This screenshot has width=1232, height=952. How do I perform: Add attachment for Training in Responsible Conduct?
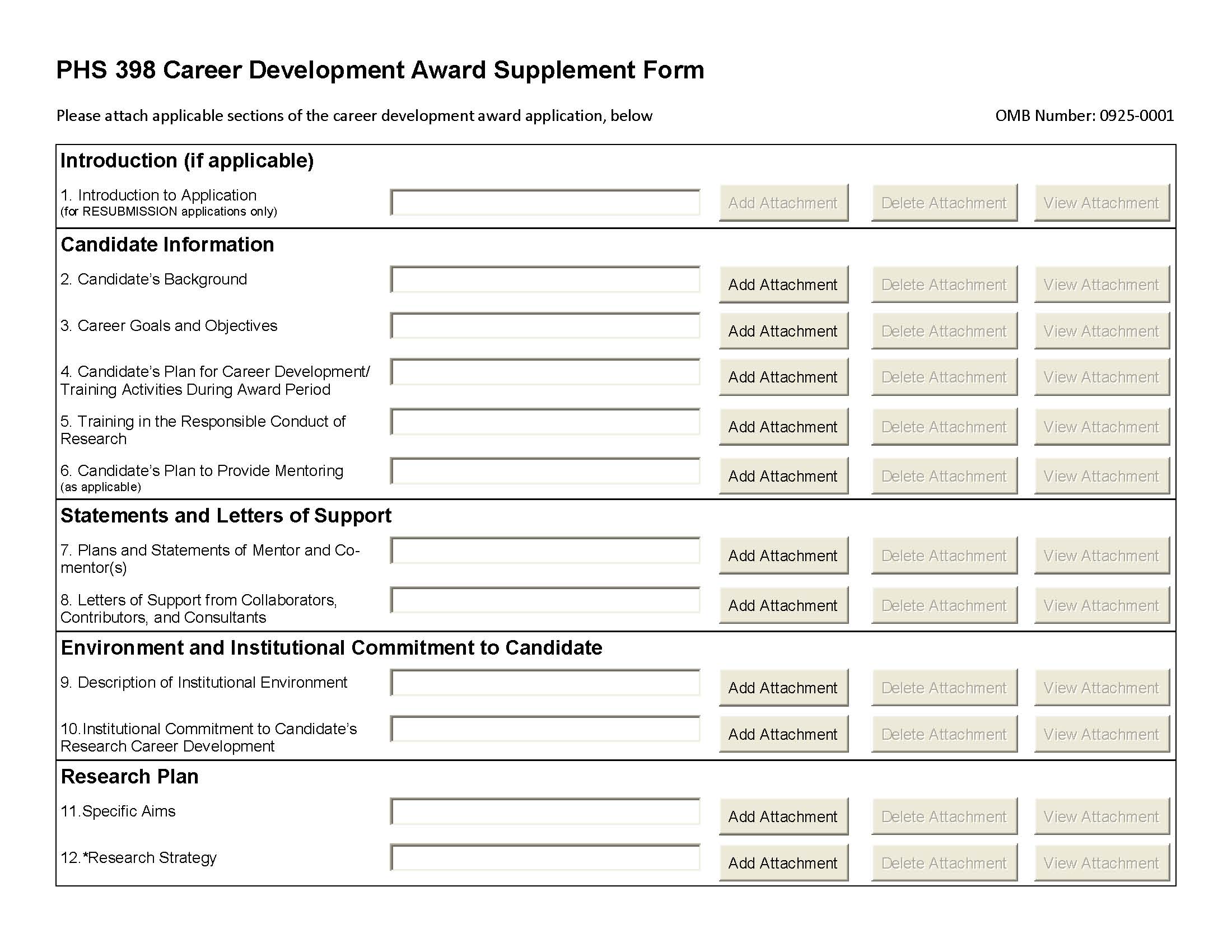tap(783, 426)
